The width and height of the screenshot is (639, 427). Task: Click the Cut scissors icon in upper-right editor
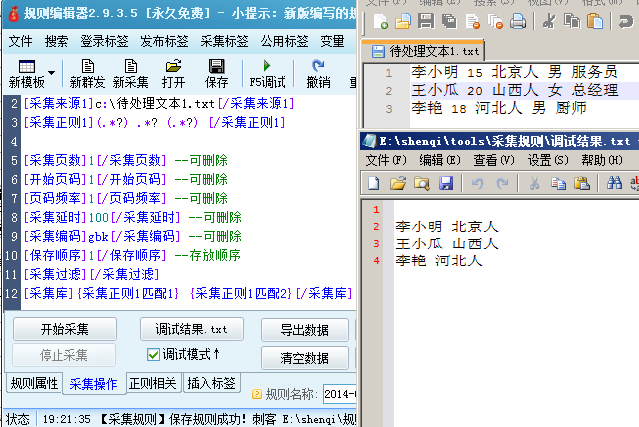click(549, 21)
